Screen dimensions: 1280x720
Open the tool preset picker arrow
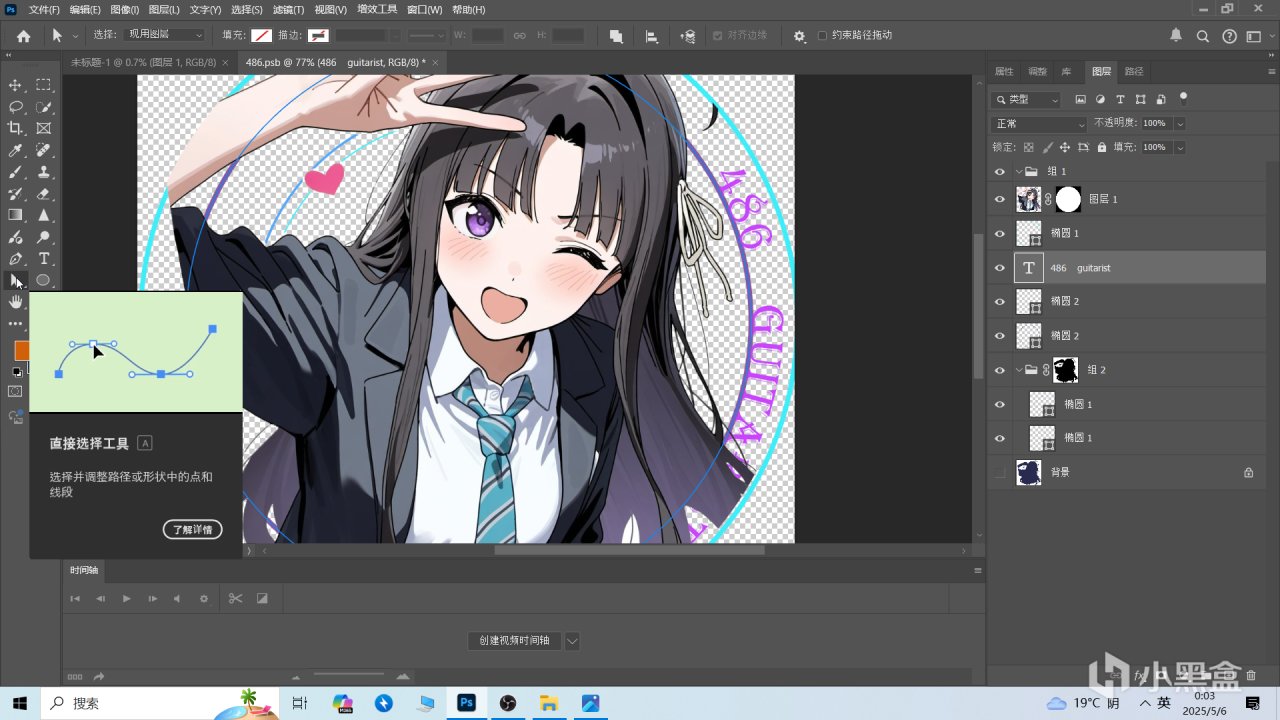pos(76,36)
